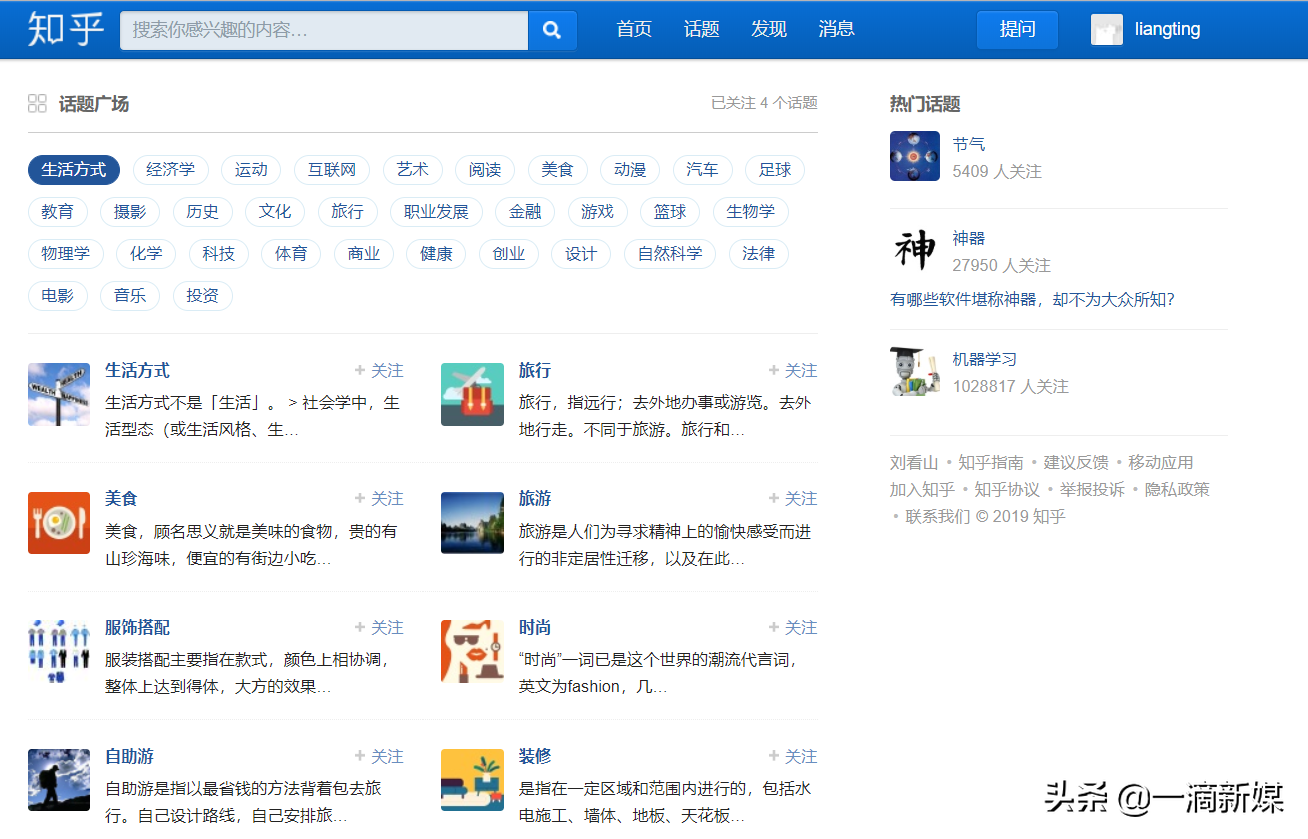Open the liangting user avatar
This screenshot has width=1308, height=839.
[1106, 29]
